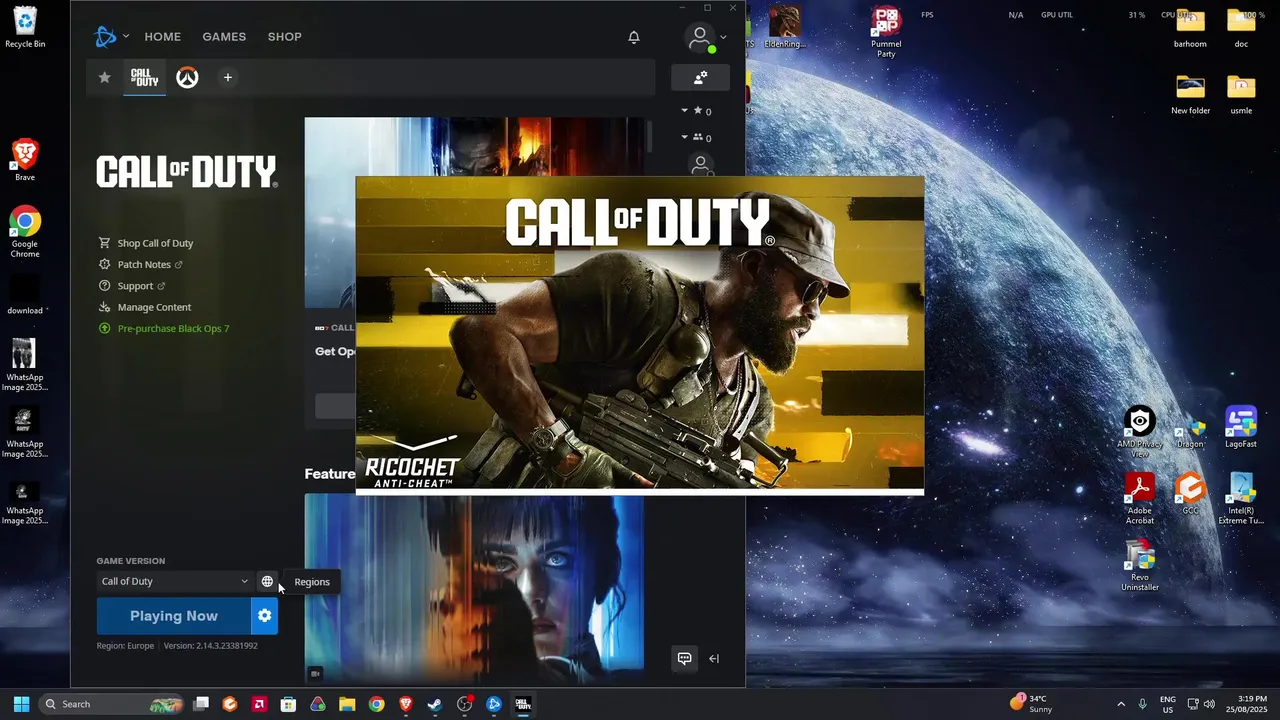Open File Explorer from taskbar
This screenshot has height=720, width=1280.
pyautogui.click(x=347, y=704)
